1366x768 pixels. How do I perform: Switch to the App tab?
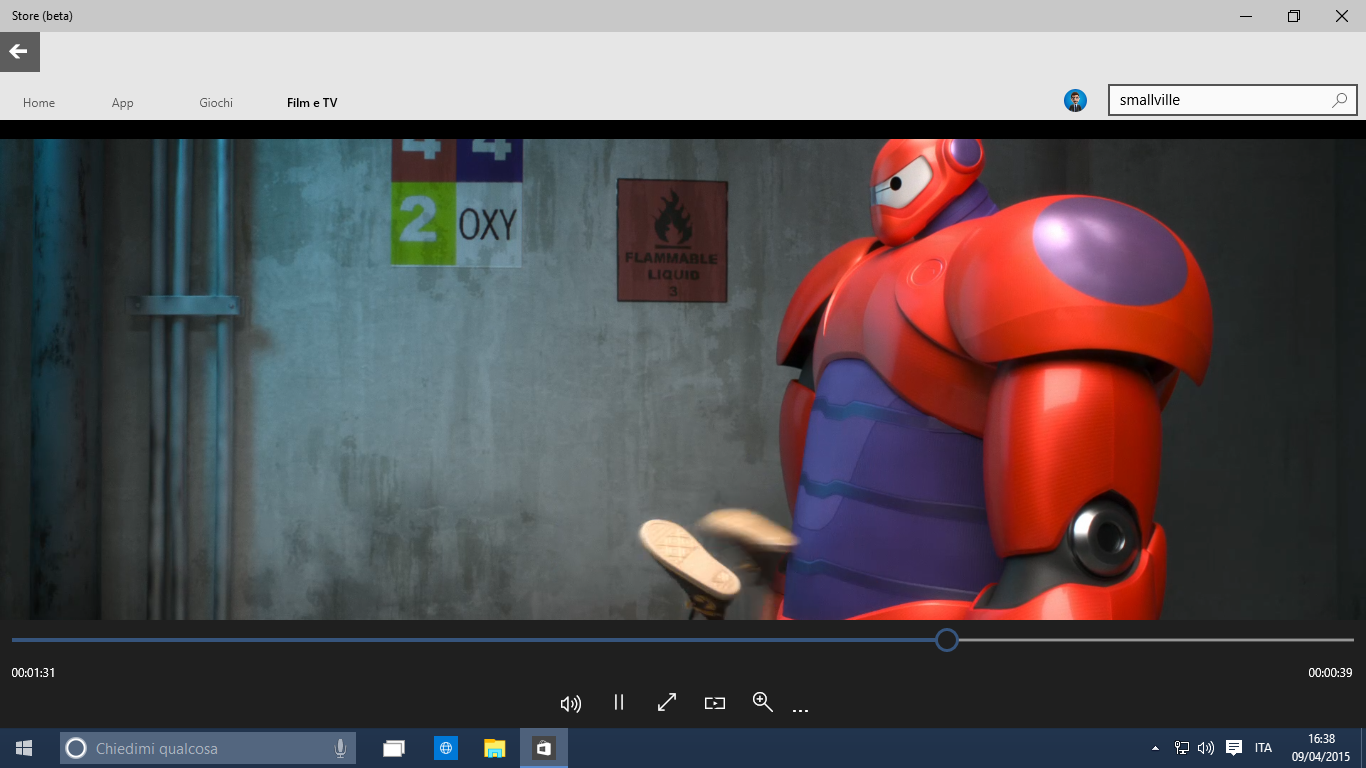[123, 103]
